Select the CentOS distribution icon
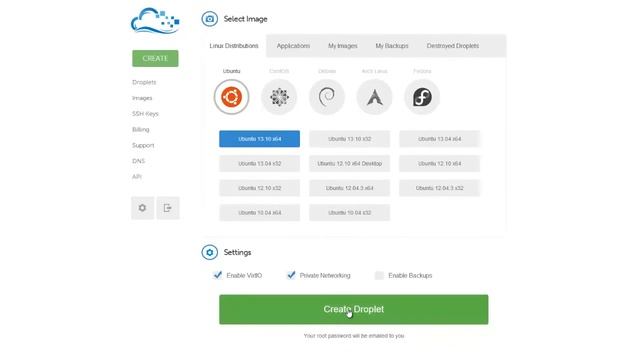The image size is (640, 360). pyautogui.click(x=279, y=97)
